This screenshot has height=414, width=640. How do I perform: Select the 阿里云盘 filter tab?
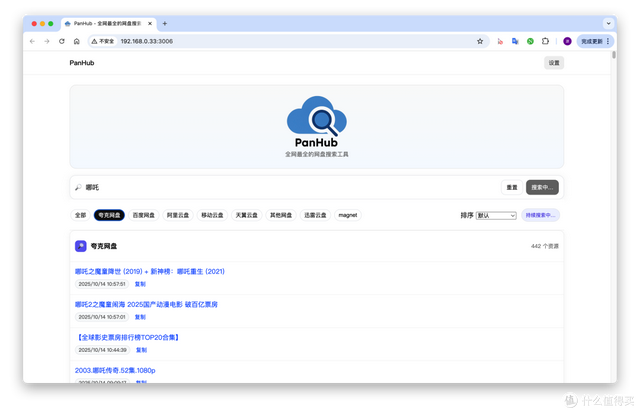pos(178,215)
